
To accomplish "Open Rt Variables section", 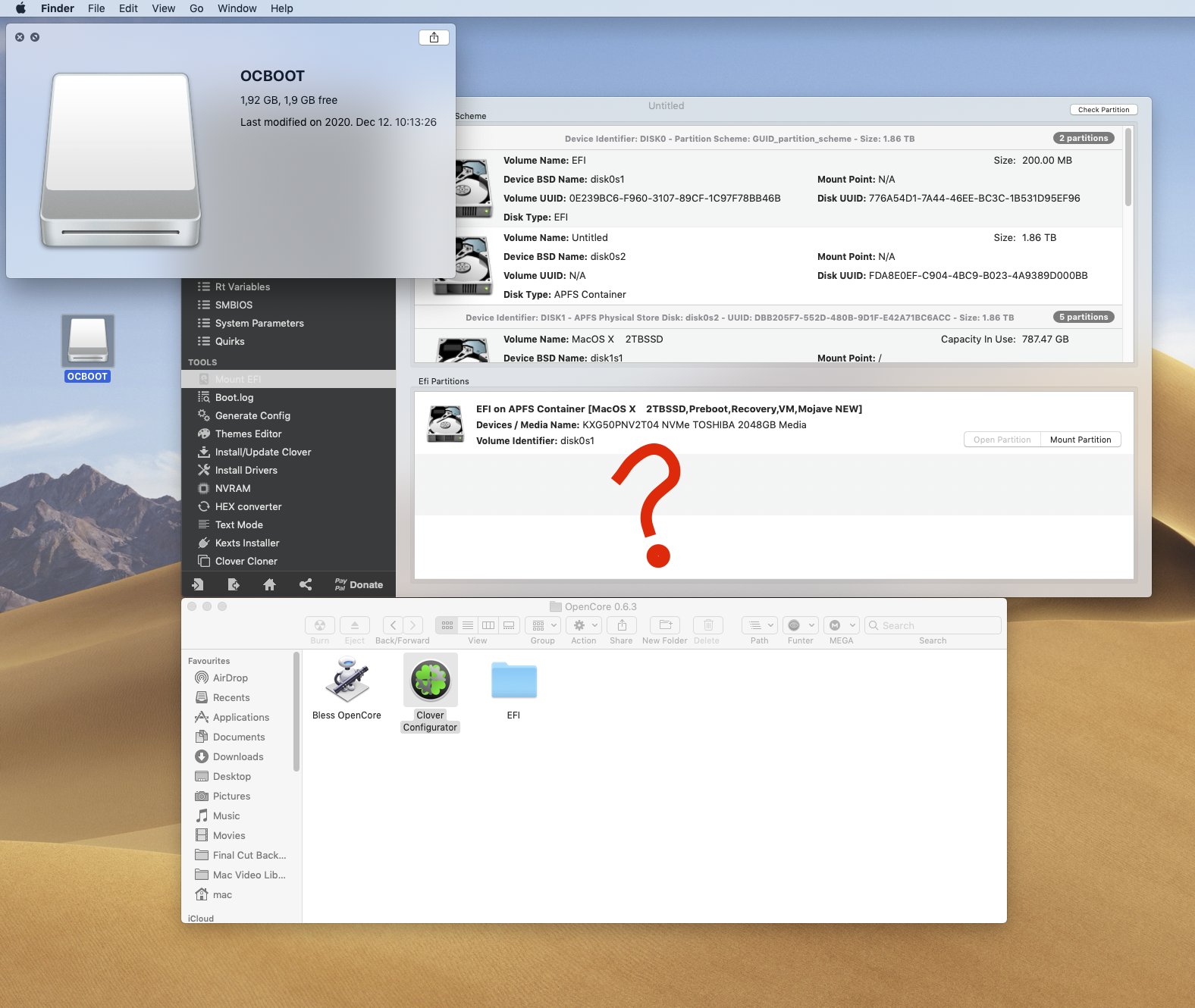I will point(288,286).
